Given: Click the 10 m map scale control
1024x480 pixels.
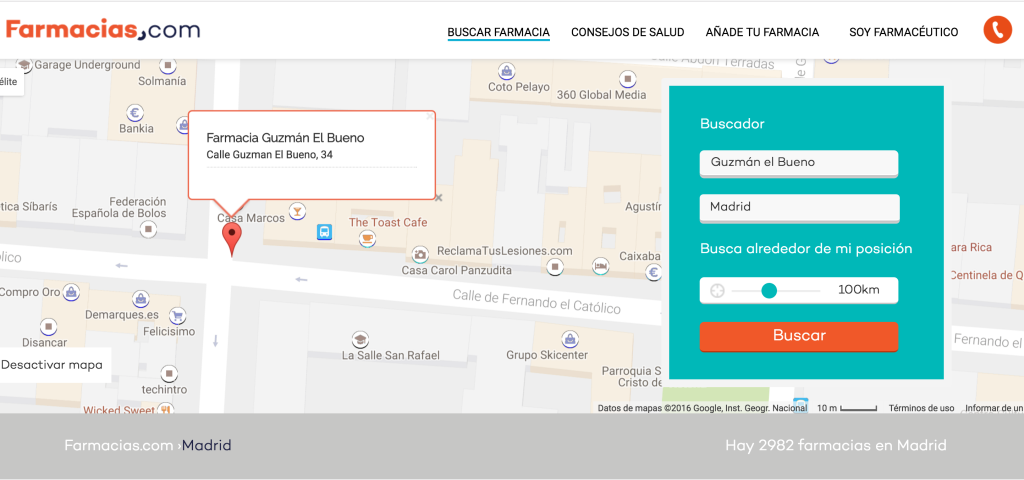Looking at the screenshot, I should click(x=847, y=408).
